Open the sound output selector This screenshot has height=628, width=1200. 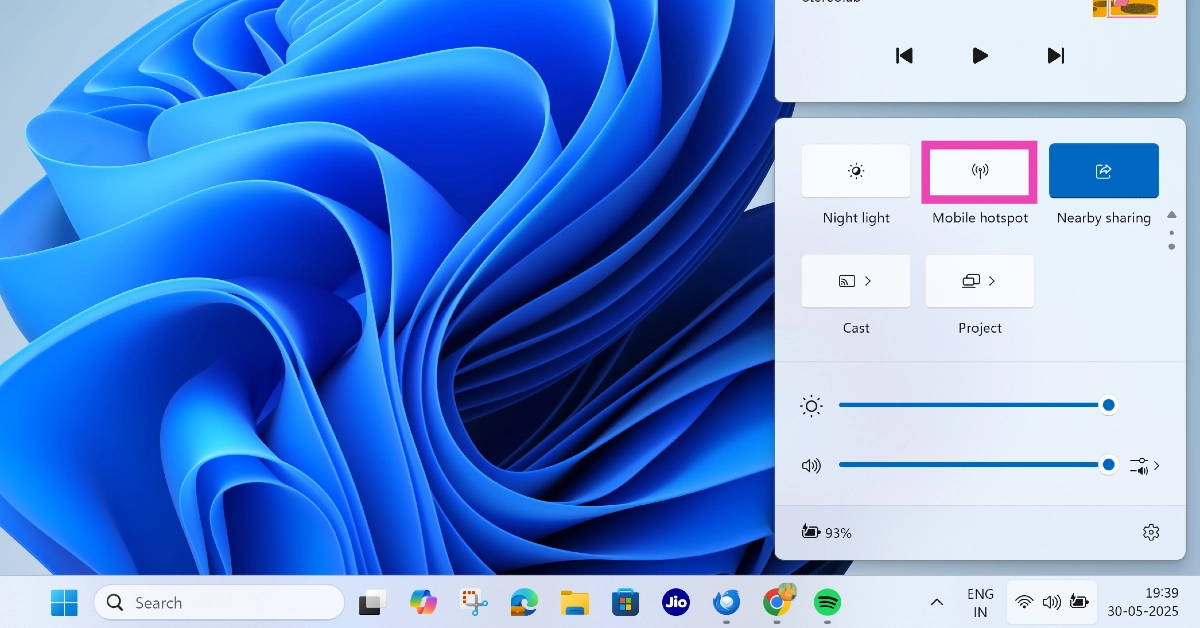pos(1144,465)
